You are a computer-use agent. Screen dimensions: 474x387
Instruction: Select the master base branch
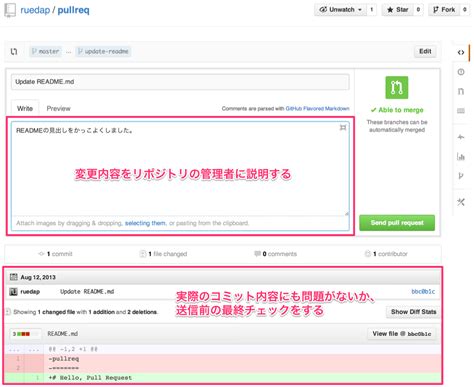[45, 51]
